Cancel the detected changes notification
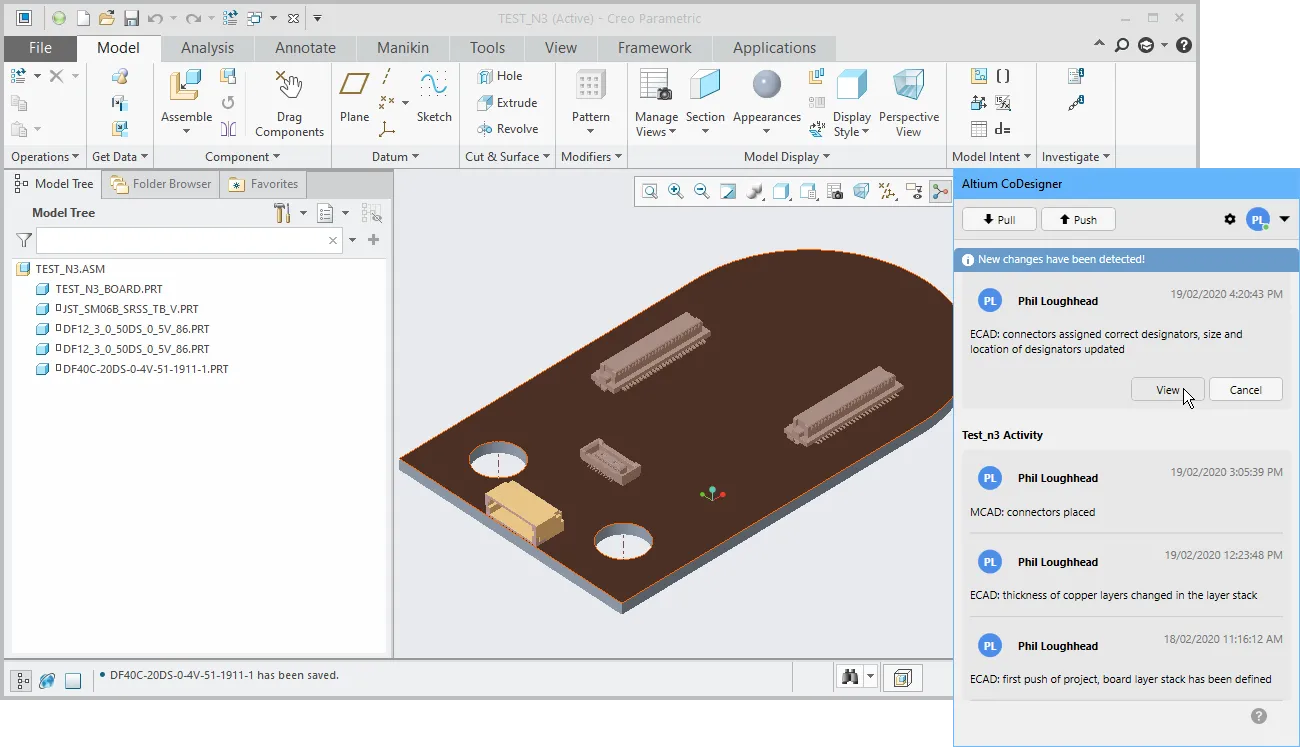1300x747 pixels. click(1245, 390)
